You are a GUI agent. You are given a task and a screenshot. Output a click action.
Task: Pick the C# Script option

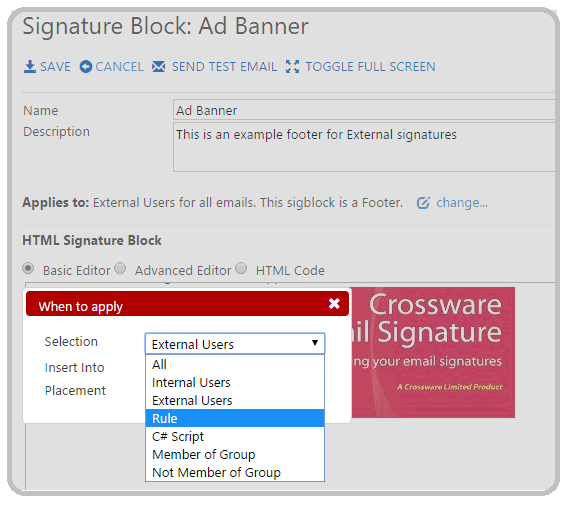pos(235,436)
